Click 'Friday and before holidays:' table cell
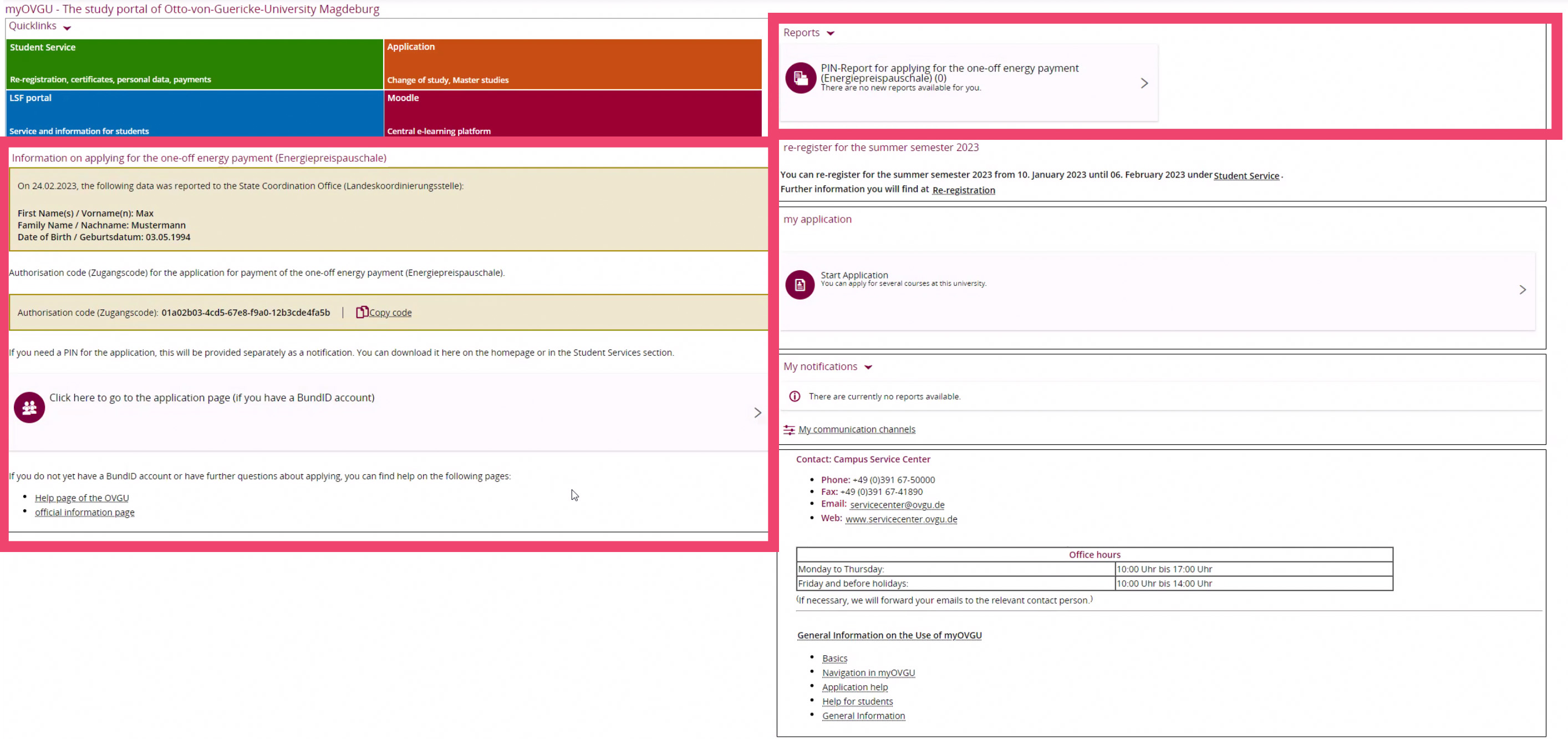The width and height of the screenshot is (1568, 739). click(x=956, y=584)
